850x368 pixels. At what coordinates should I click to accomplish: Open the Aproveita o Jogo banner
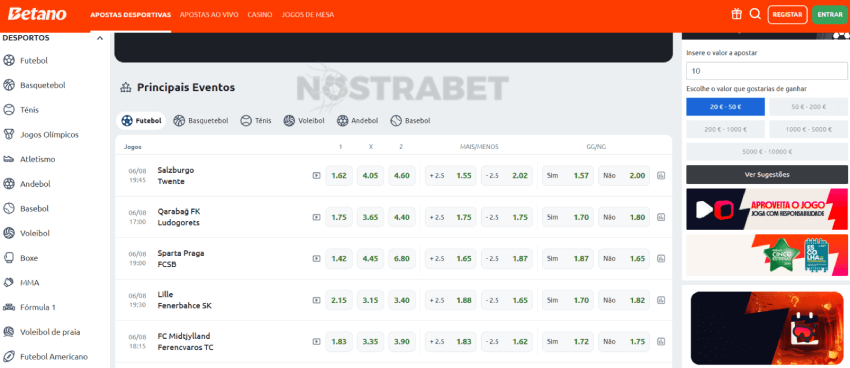767,209
